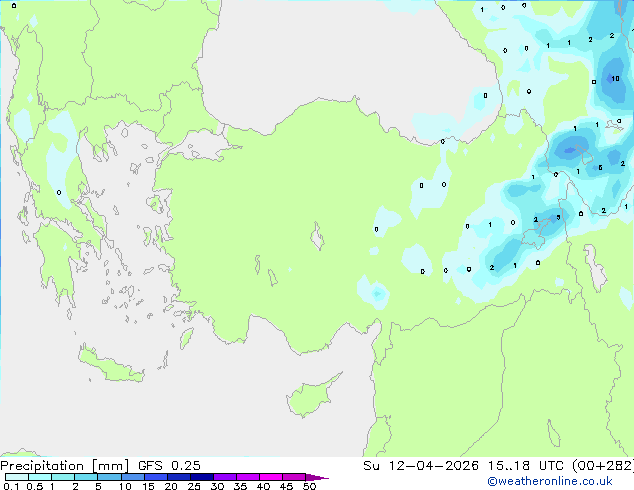Click the '25' legend scale label

click(194, 486)
